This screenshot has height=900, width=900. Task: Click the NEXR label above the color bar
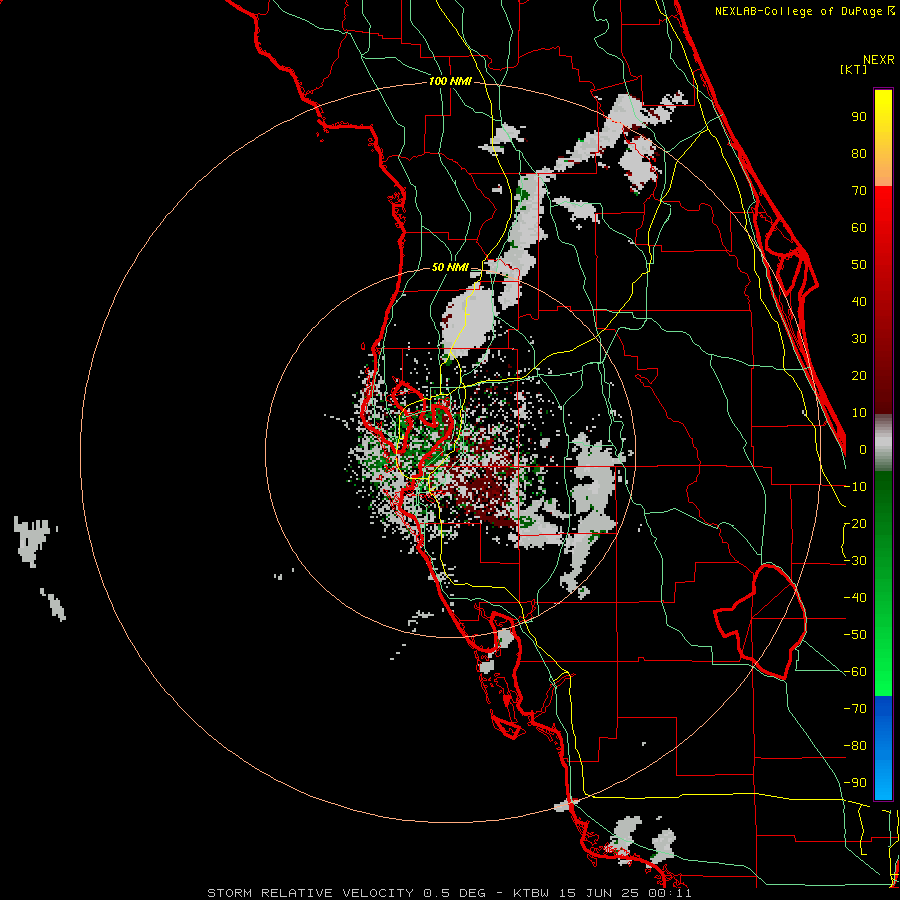[879, 60]
